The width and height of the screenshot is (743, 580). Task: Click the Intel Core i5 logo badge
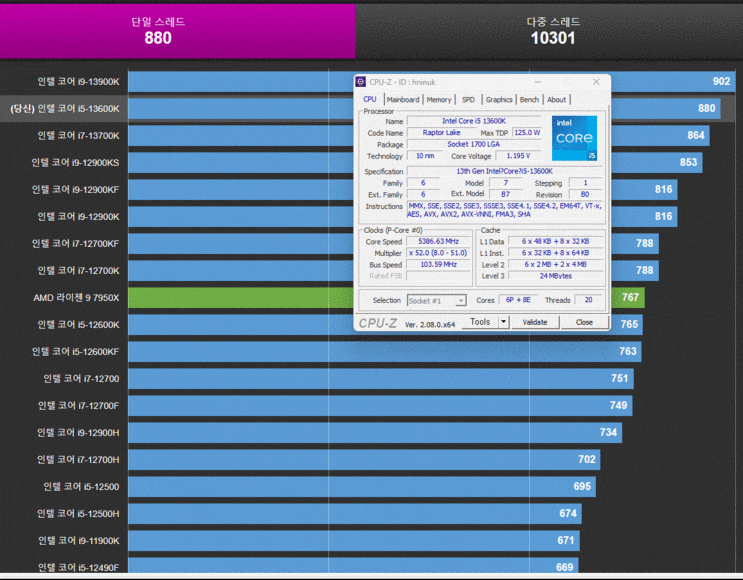pyautogui.click(x=574, y=138)
